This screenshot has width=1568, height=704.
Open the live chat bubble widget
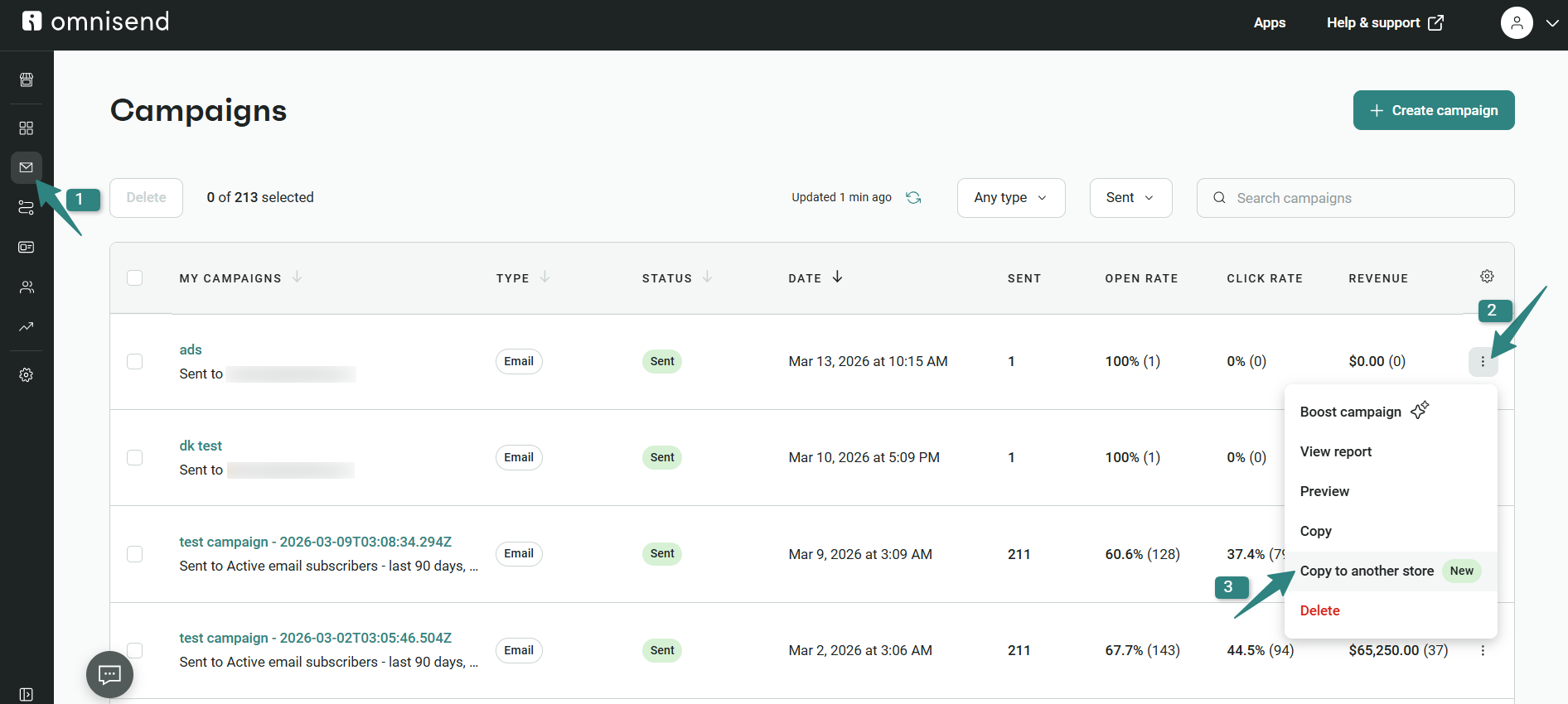coord(109,674)
